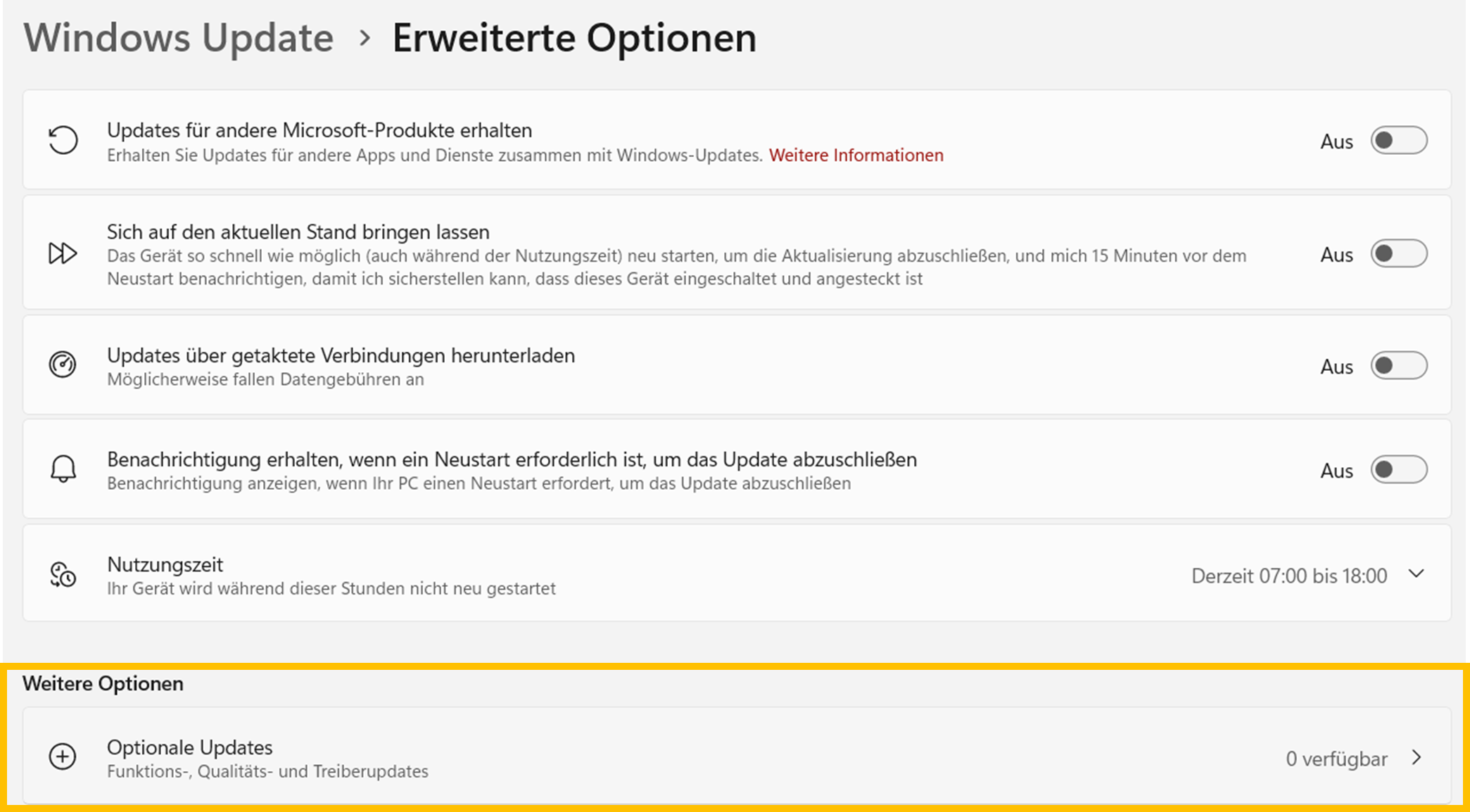1470x812 pixels.
Task: Click the Nutzungszeit clock icon
Action: pyautogui.click(x=63, y=575)
